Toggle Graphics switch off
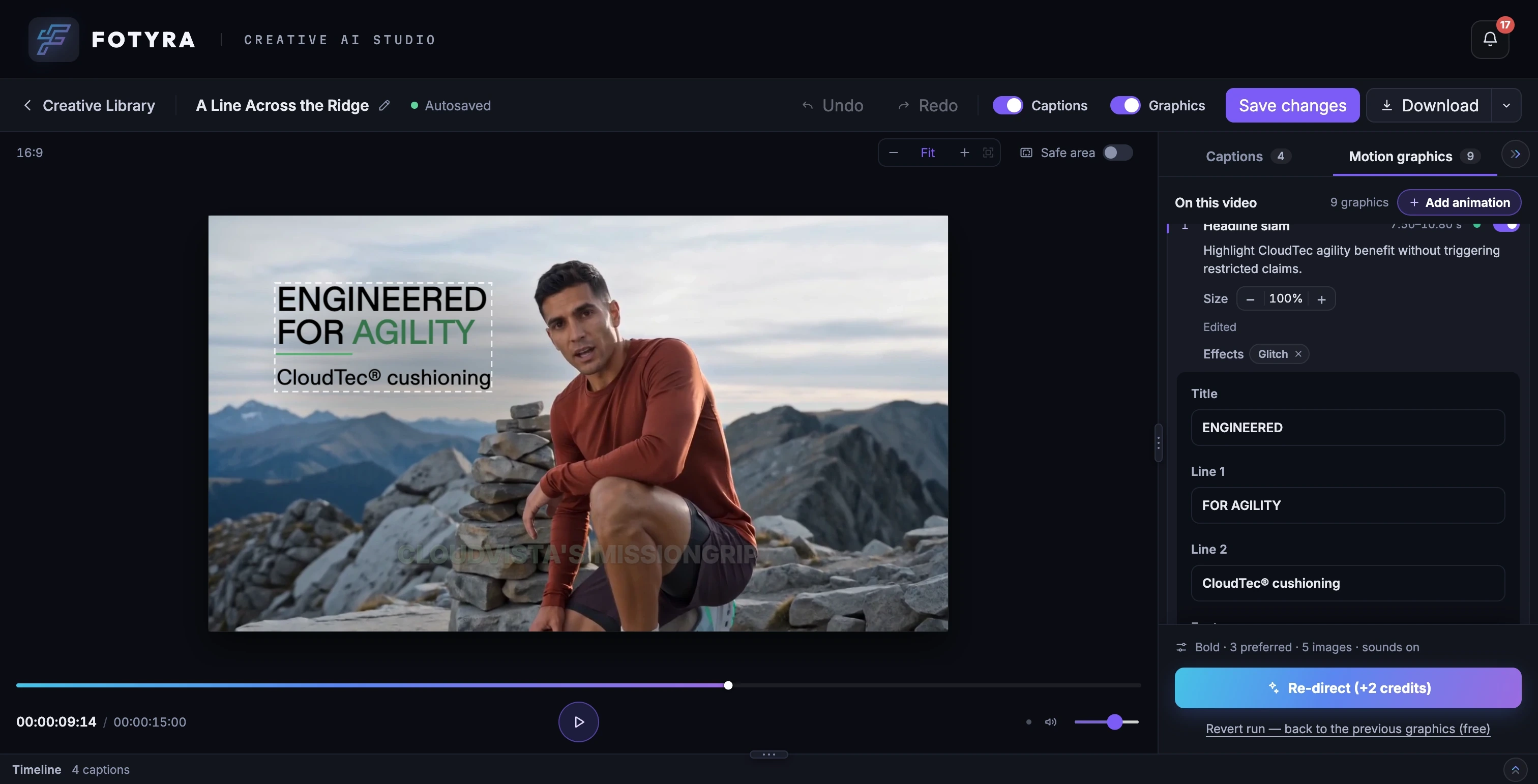Viewport: 1538px width, 784px height. pos(1125,106)
